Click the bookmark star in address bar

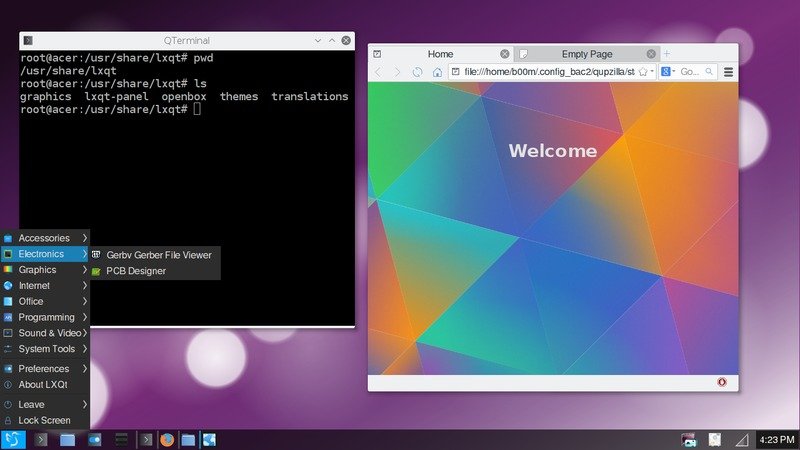(x=643, y=72)
